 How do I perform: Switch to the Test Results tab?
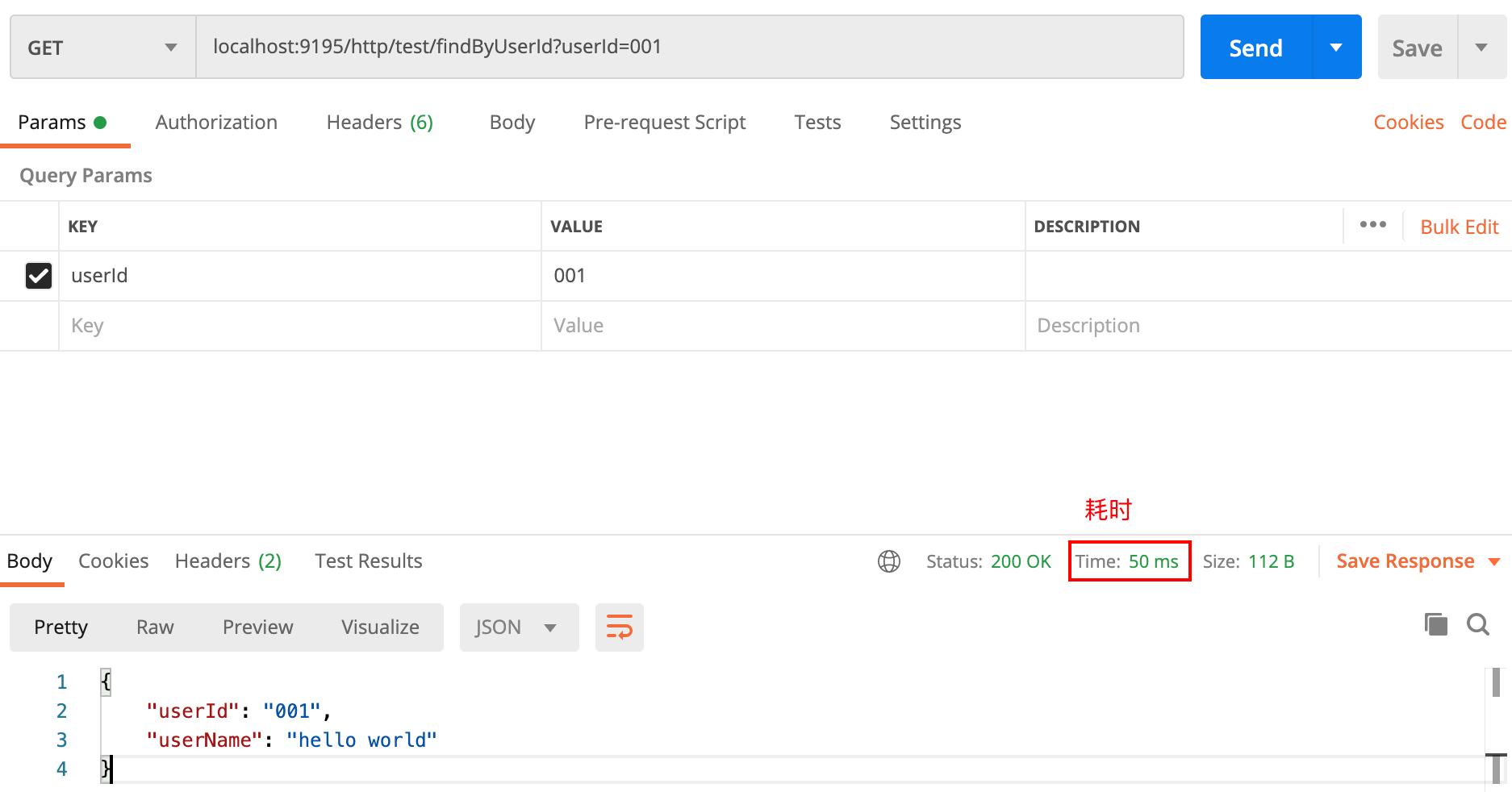coord(369,561)
